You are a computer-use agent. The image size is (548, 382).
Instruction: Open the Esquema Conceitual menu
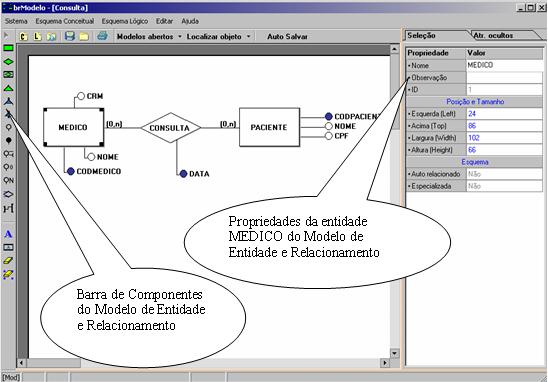(x=65, y=21)
